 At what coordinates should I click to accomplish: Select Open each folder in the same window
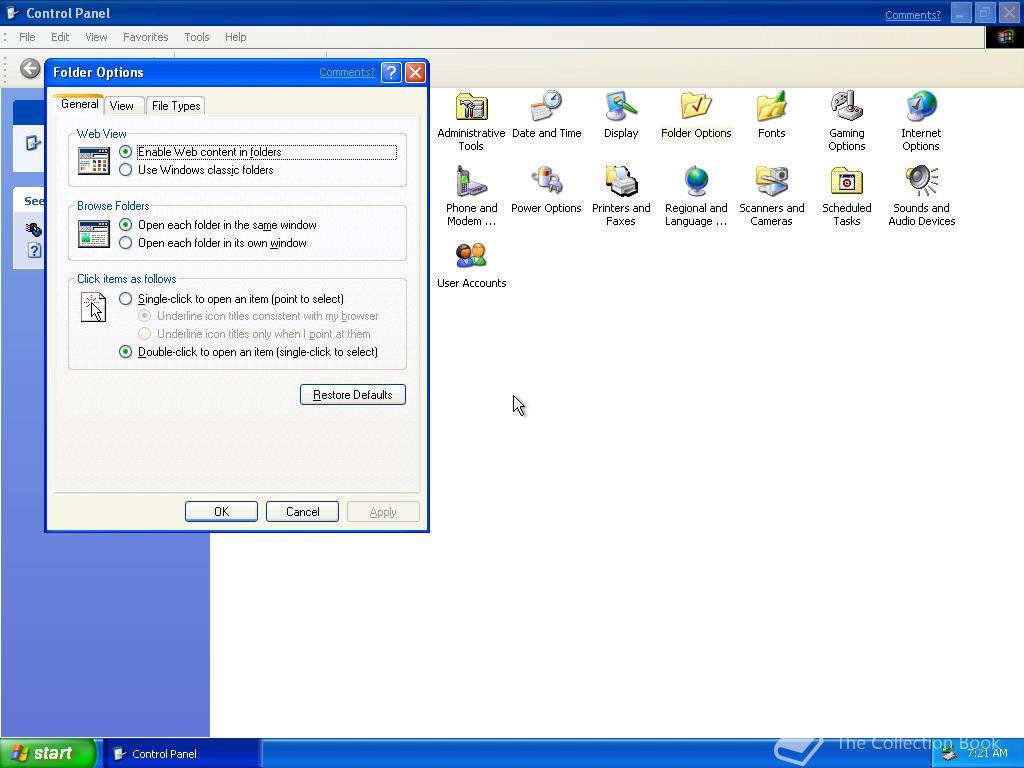click(x=218, y=225)
